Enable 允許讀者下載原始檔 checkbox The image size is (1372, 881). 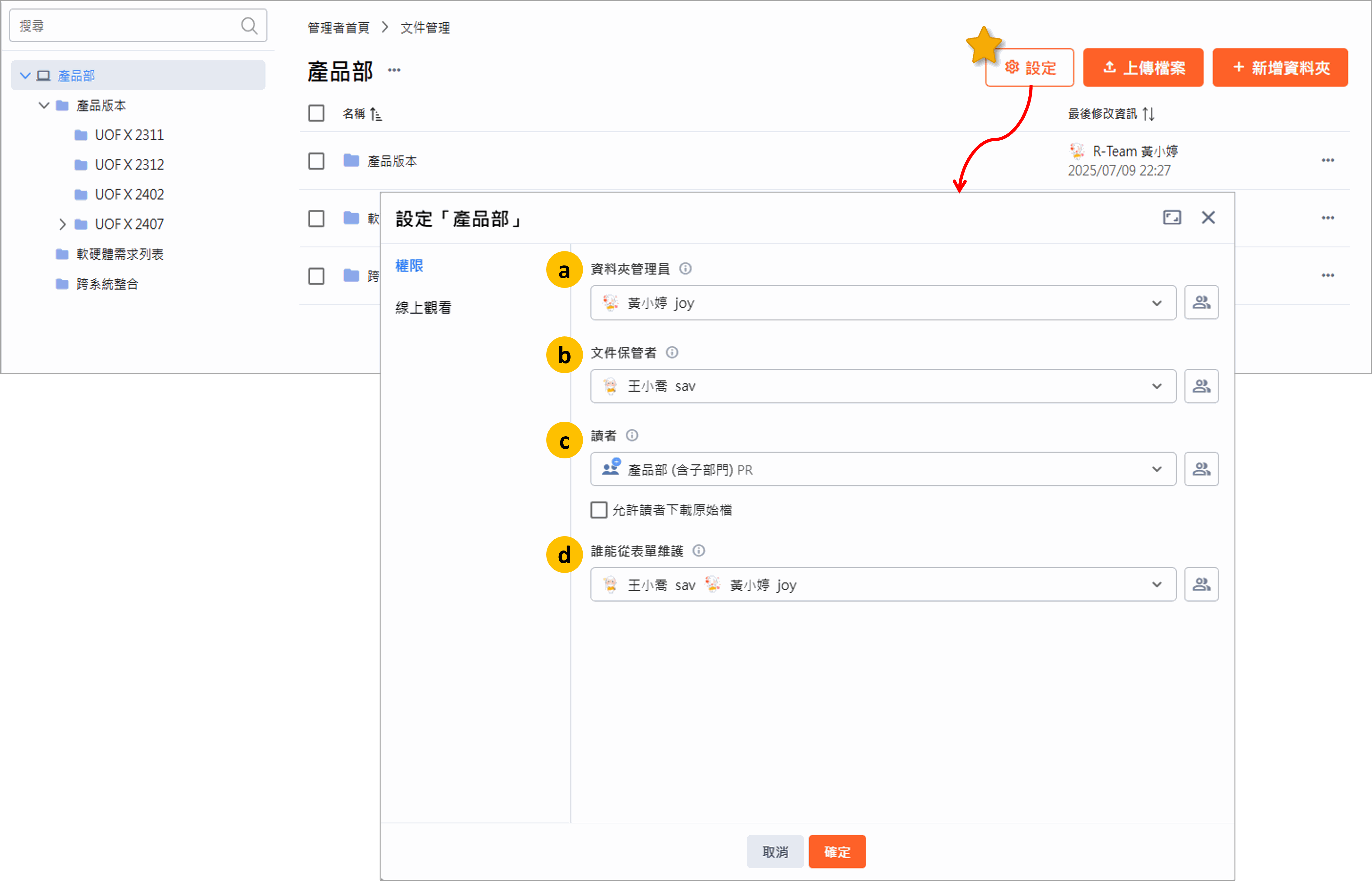599,510
